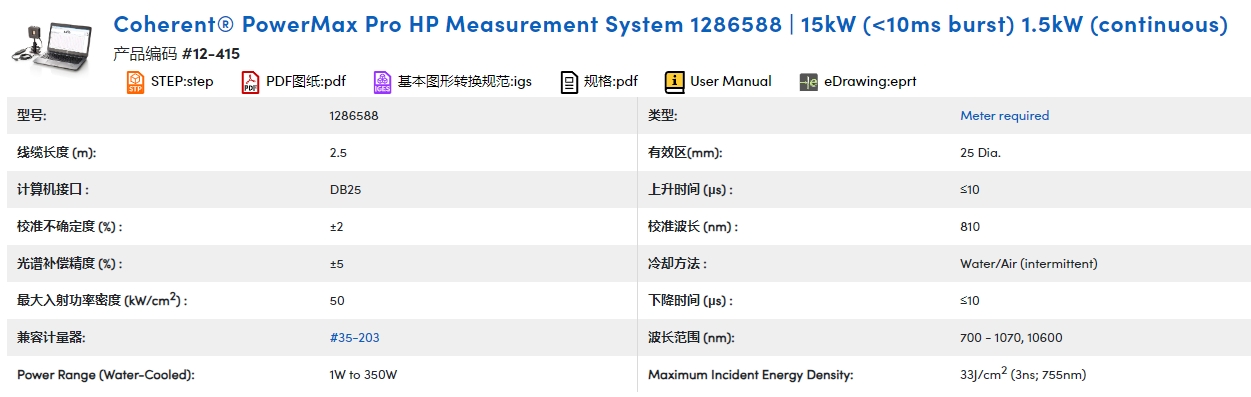Select the model value 1286588
Image resolution: width=1251 pixels, height=397 pixels.
click(354, 116)
